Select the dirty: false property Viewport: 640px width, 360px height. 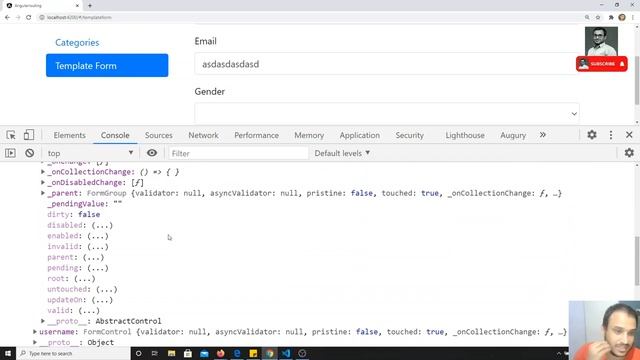tap(73, 214)
